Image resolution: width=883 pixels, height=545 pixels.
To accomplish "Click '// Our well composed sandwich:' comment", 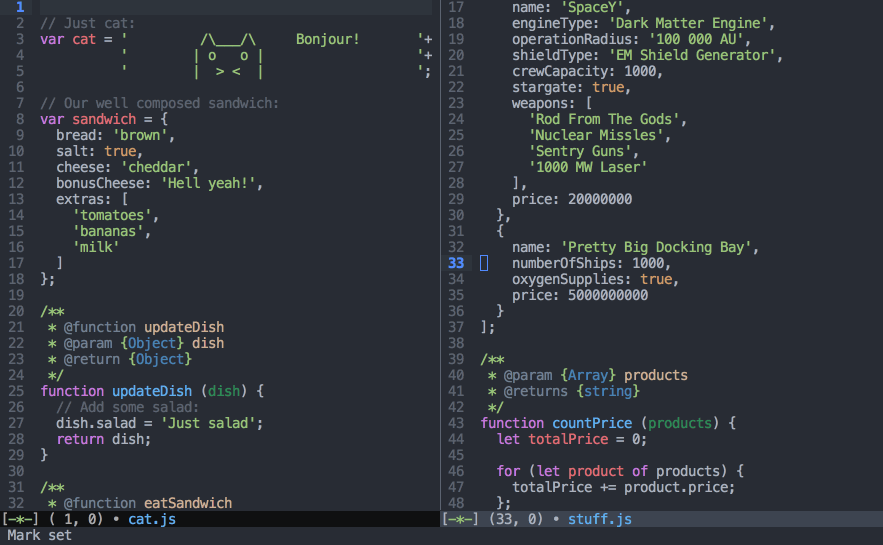I will 159,104.
